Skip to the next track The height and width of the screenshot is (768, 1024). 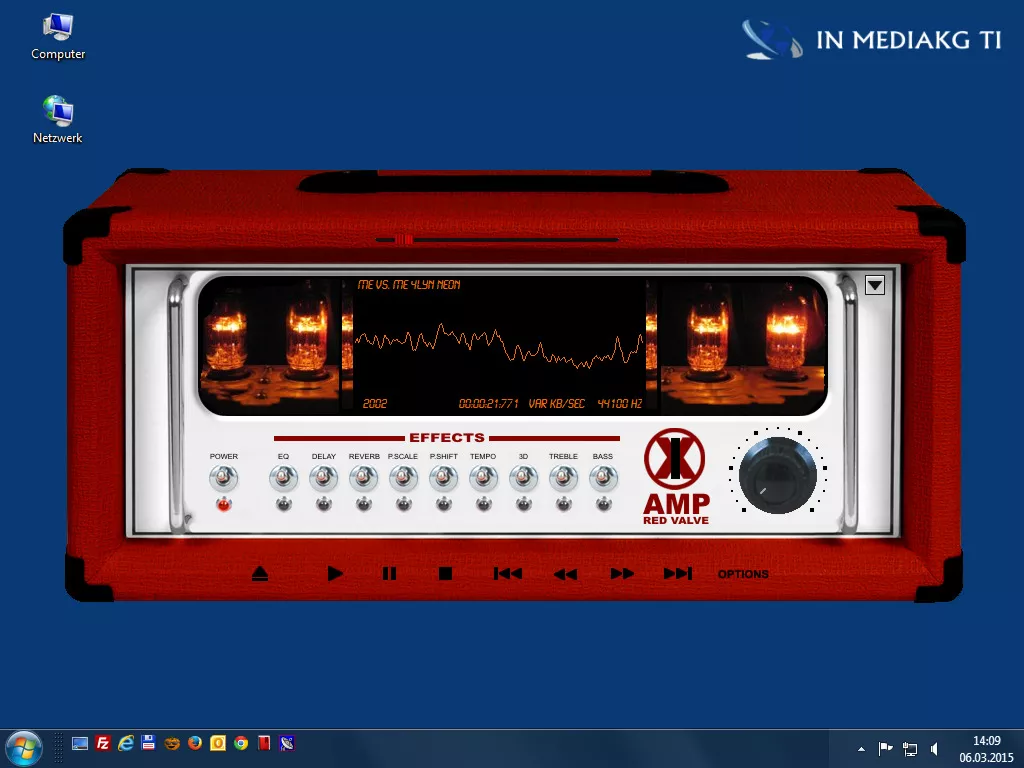678,574
